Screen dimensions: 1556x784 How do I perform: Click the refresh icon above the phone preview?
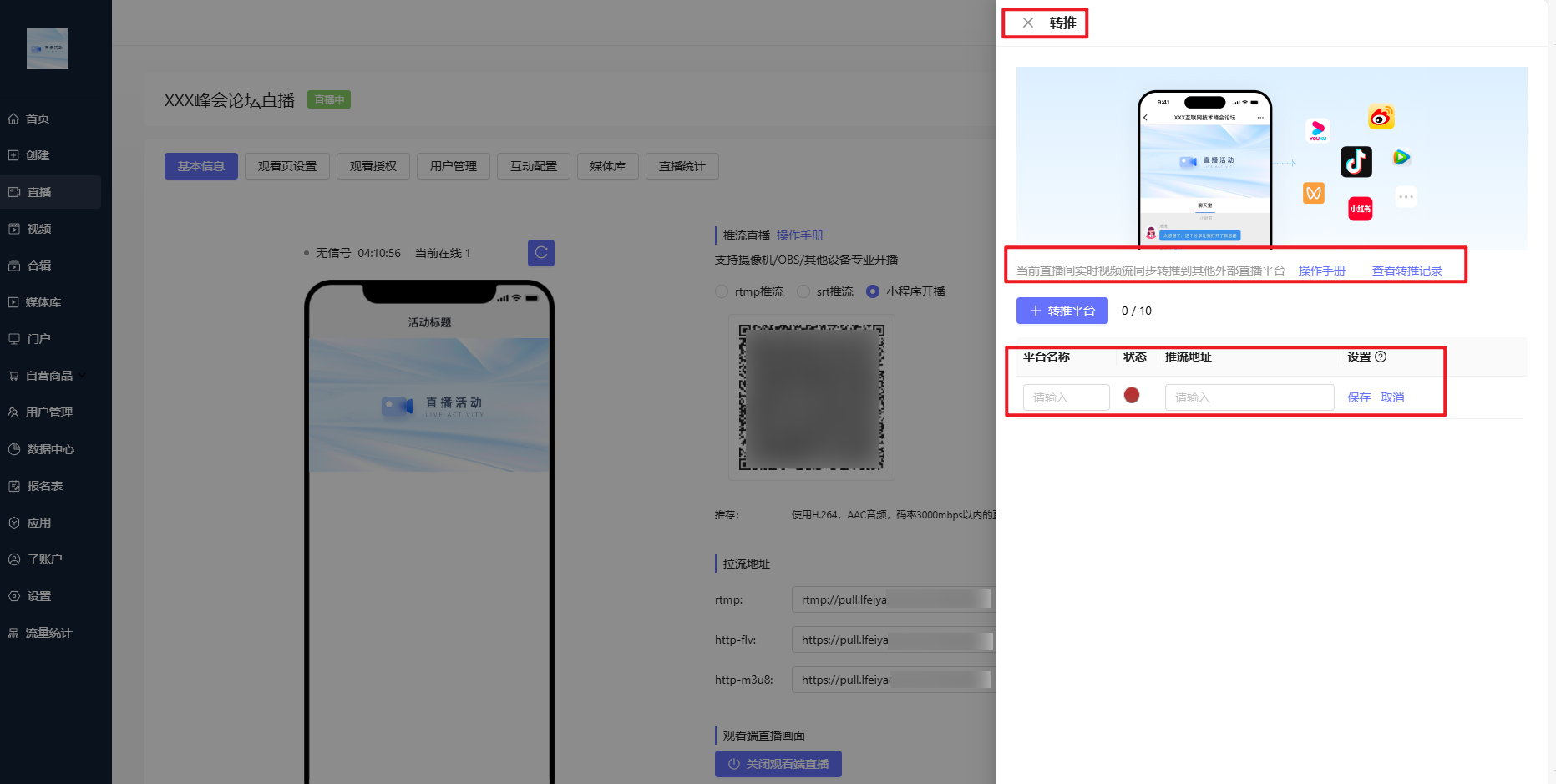pos(541,252)
